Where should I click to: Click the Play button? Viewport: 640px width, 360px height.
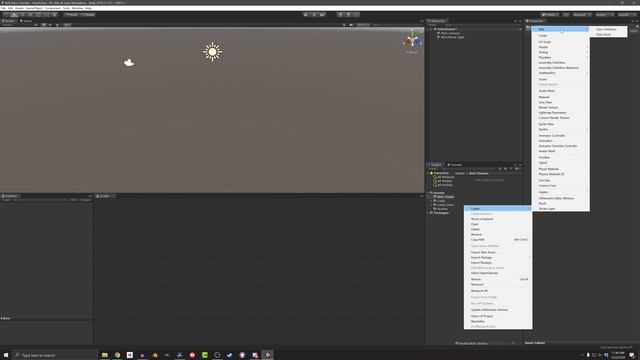306,15
